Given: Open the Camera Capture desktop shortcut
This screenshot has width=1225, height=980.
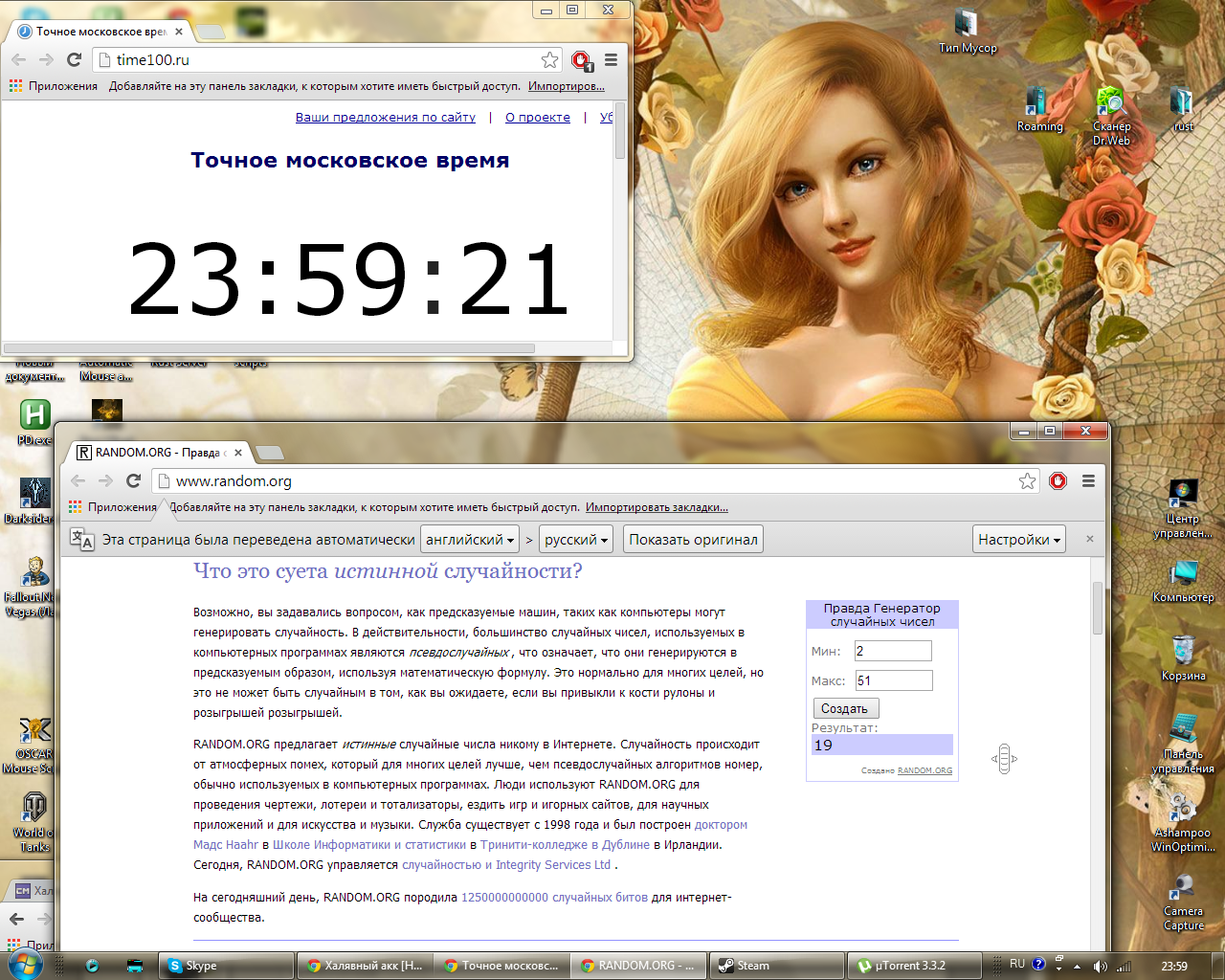Looking at the screenshot, I should click(1183, 888).
